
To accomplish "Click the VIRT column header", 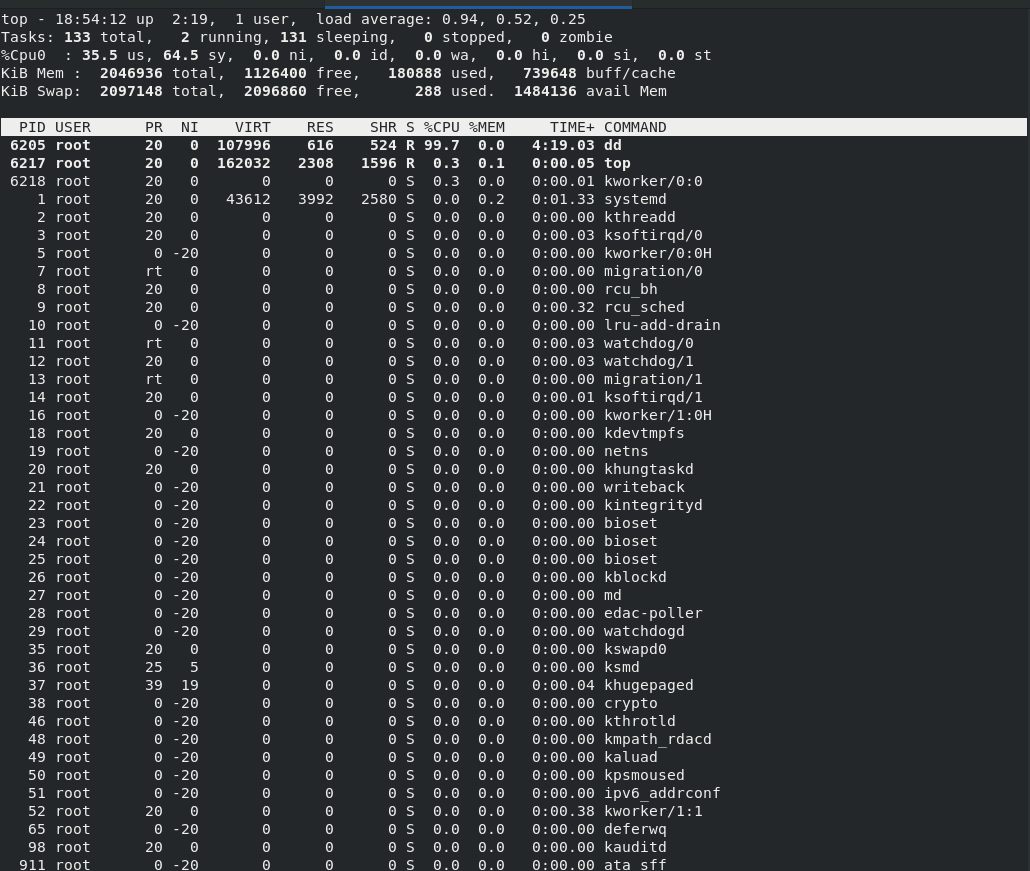I will click(x=253, y=127).
